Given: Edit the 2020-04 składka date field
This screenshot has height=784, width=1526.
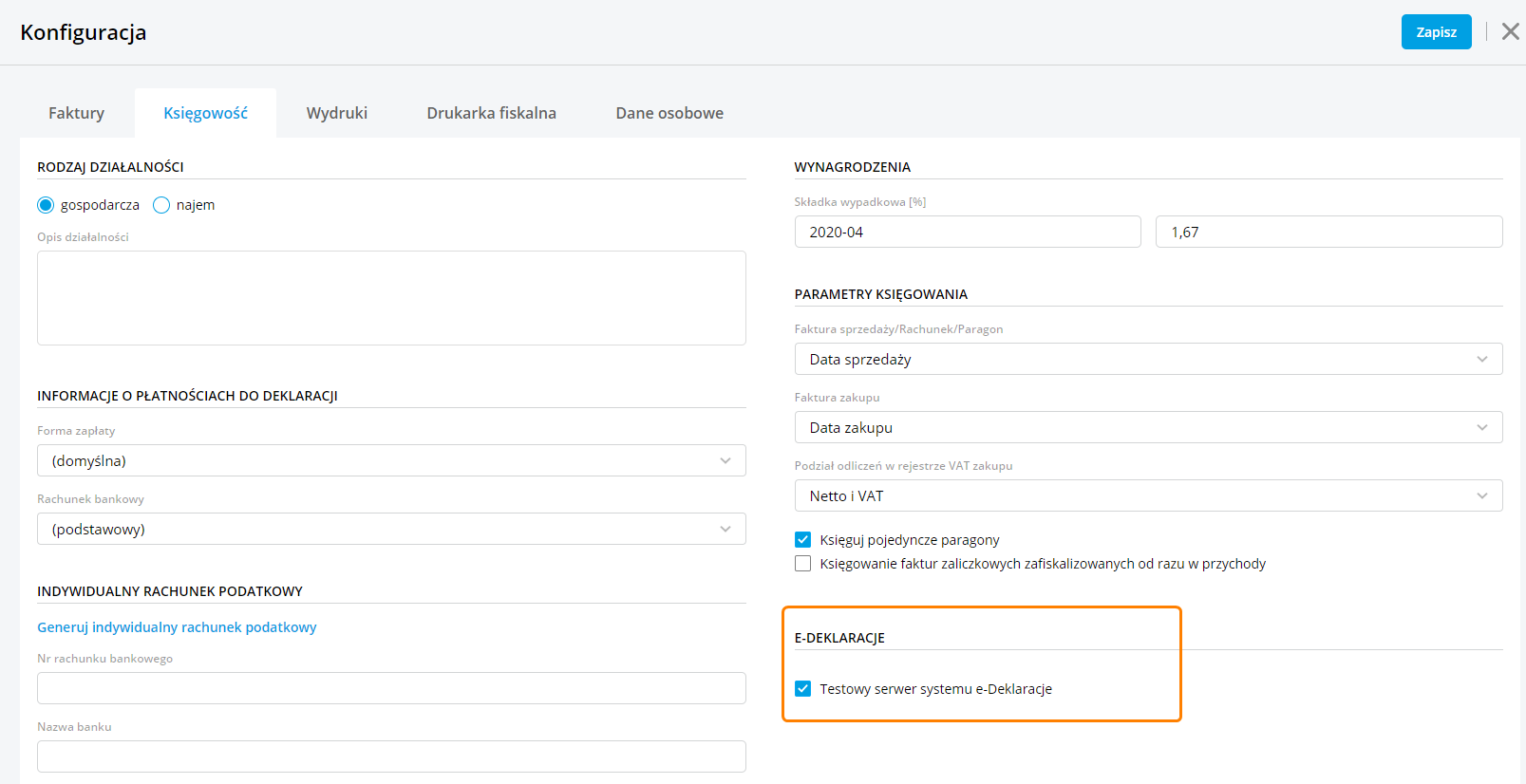Looking at the screenshot, I should 967,232.
